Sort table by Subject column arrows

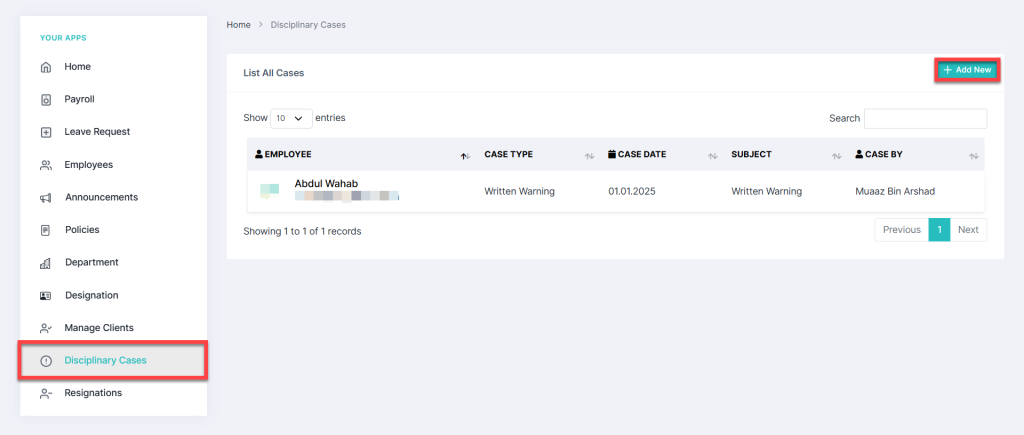point(836,155)
